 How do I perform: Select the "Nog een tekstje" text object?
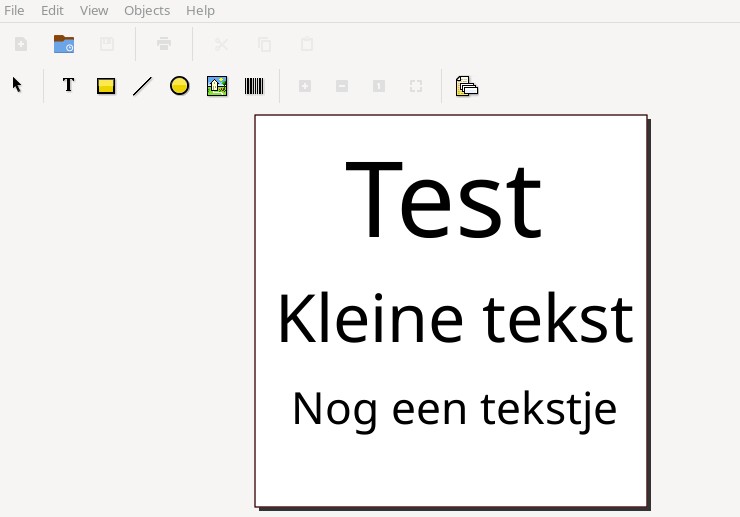click(x=454, y=408)
